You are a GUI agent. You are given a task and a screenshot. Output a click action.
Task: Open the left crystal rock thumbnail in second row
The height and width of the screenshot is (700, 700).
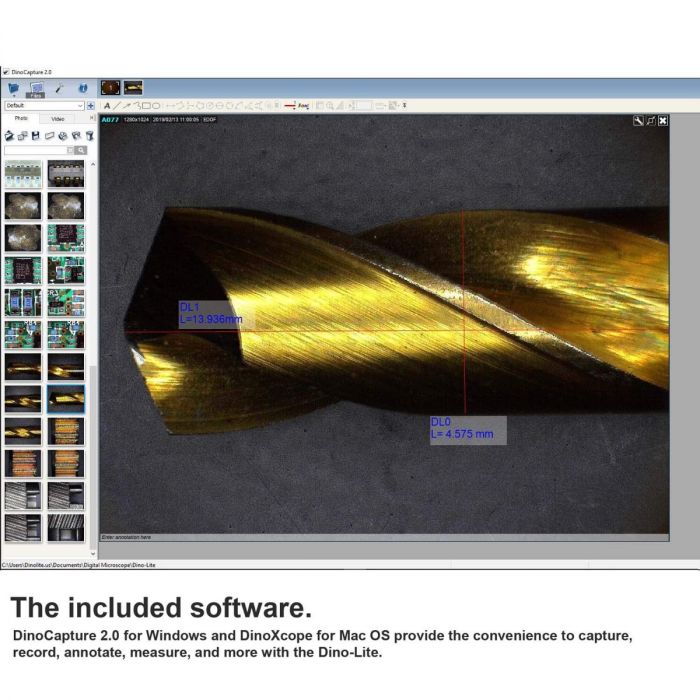pyautogui.click(x=23, y=206)
